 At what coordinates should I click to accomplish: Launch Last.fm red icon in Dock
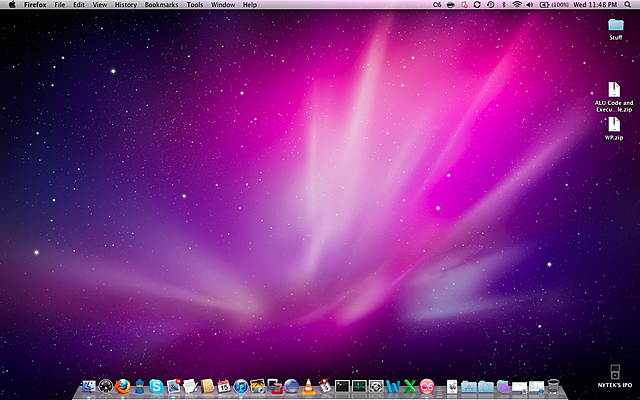point(427,386)
